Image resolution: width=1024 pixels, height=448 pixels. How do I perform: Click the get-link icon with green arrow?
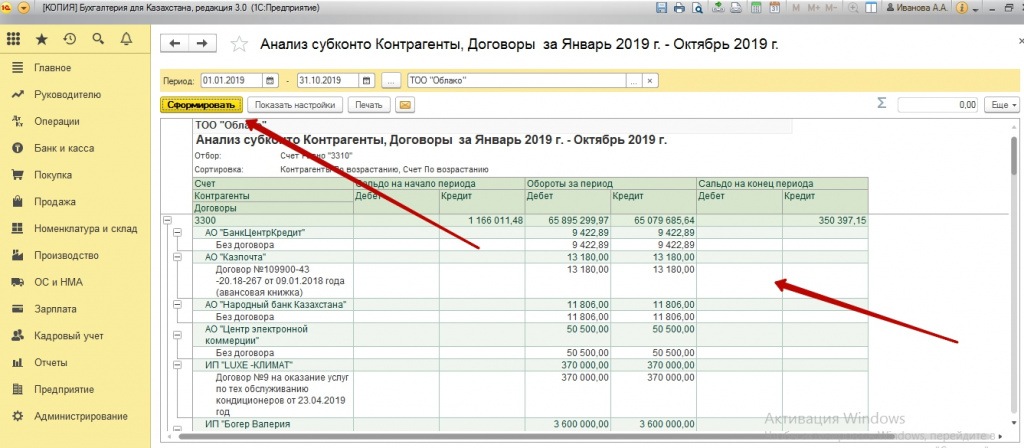tap(718, 8)
